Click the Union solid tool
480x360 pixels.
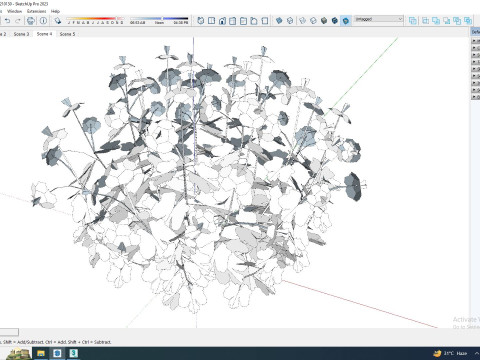tap(436, 21)
